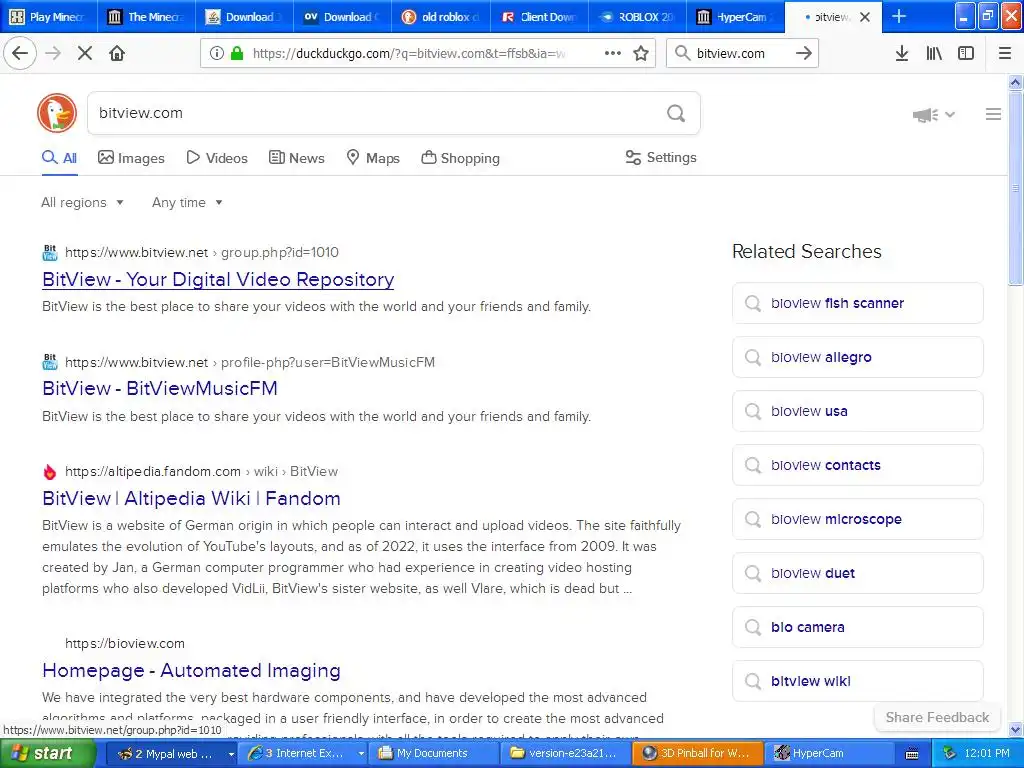The width and height of the screenshot is (1024, 768).
Task: Expand the All regions dropdown
Action: 82,202
